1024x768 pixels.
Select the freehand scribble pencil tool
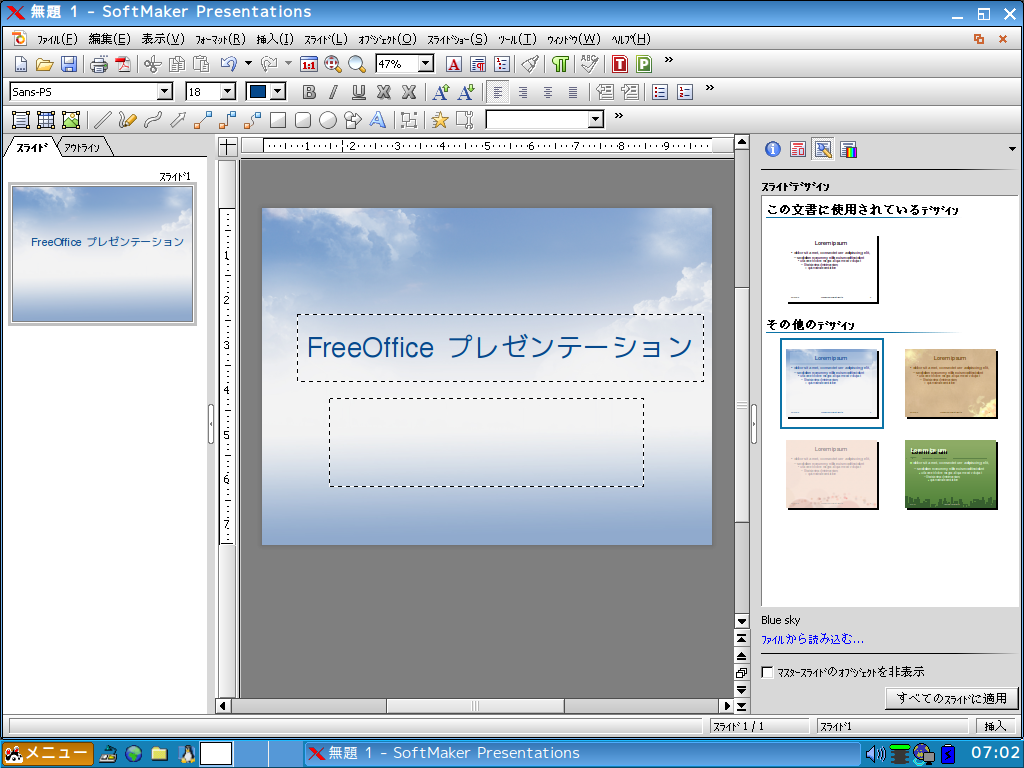coord(127,120)
